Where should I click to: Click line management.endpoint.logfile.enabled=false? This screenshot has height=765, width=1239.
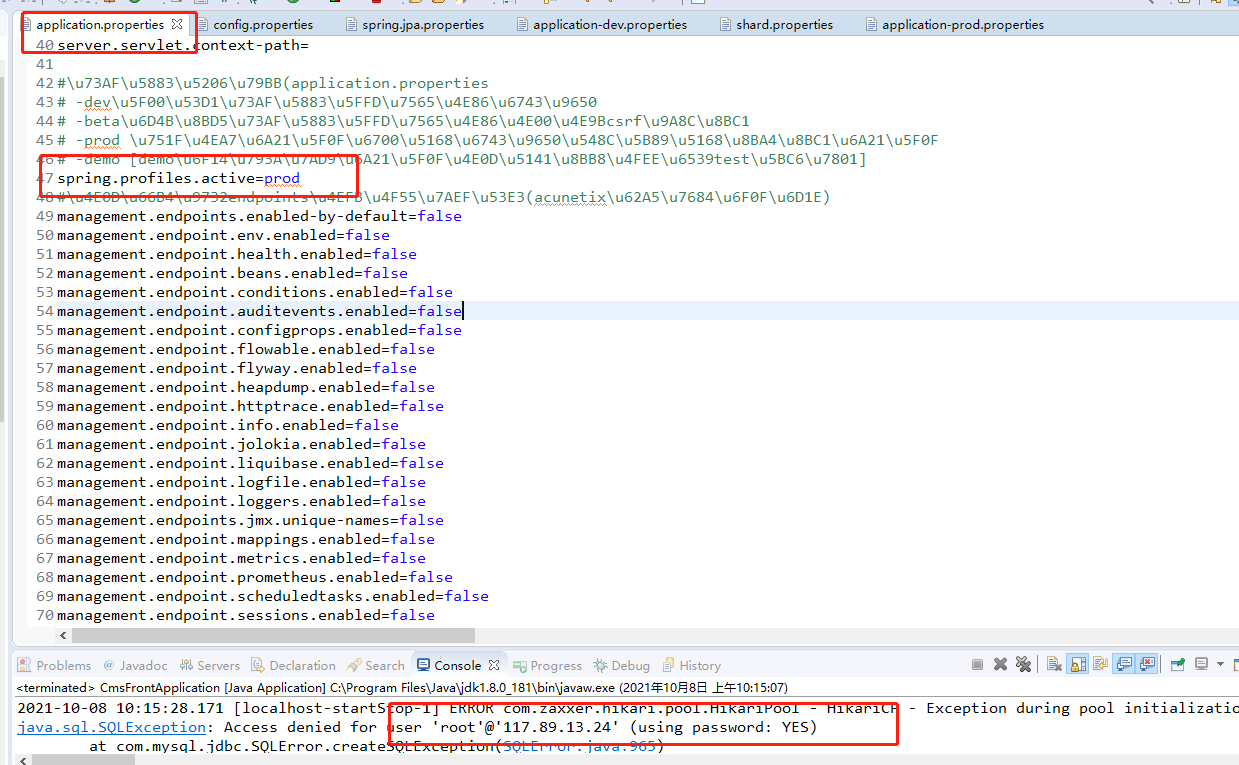click(x=241, y=482)
